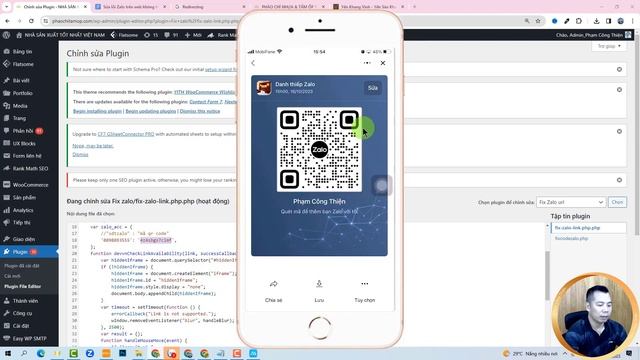
Task: Open Plugin đã cài đặt submenu item
Action: [x=22, y=266]
